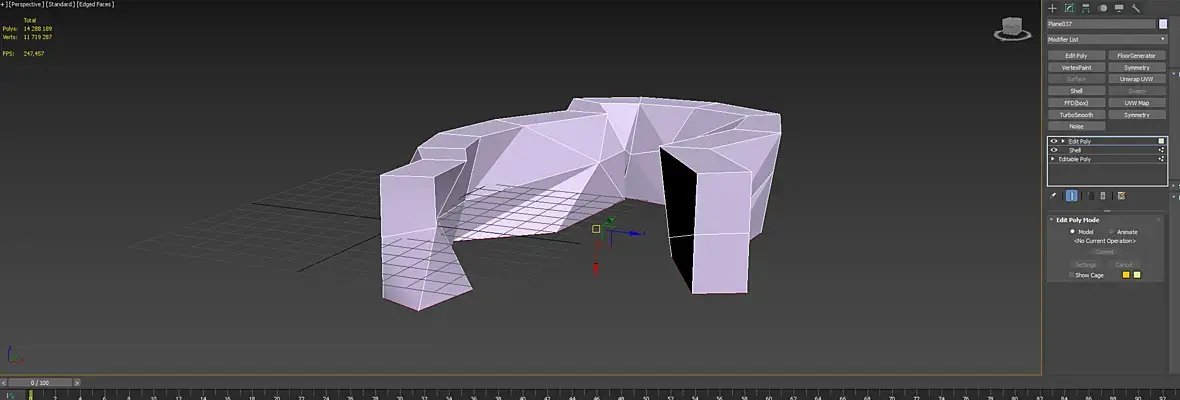The height and width of the screenshot is (400, 1180).
Task: Open the Motion command panel tab
Action: 1102,8
